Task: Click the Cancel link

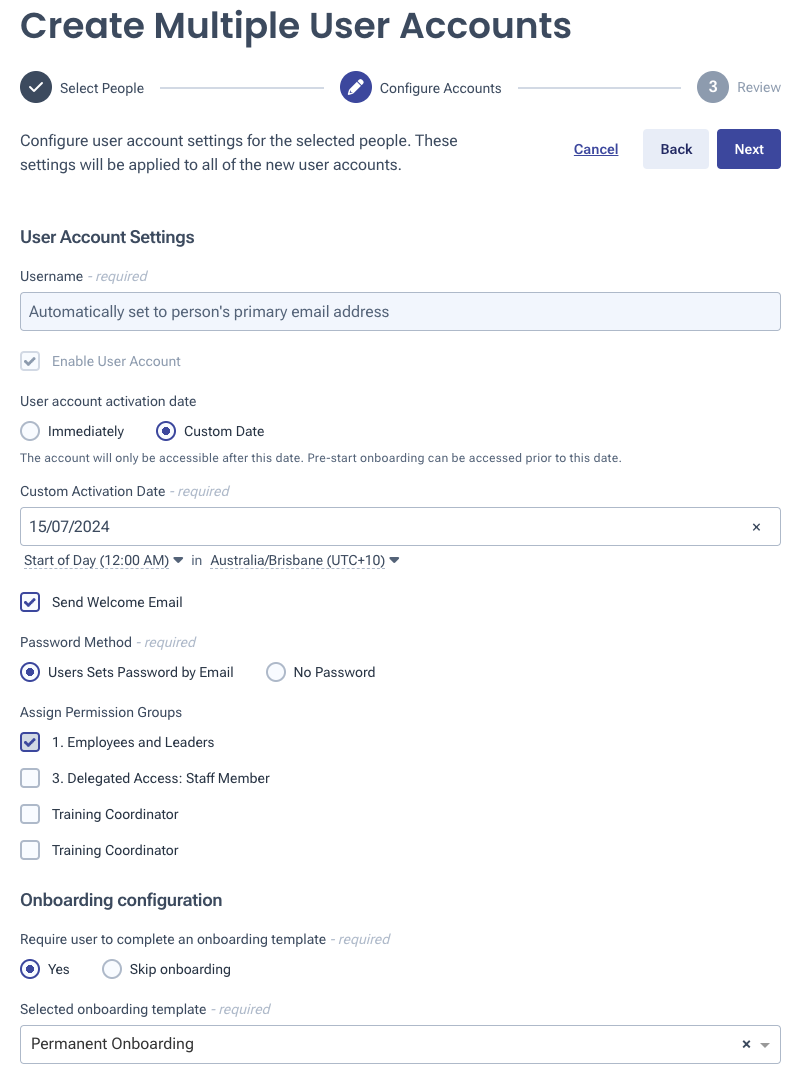Action: [596, 149]
